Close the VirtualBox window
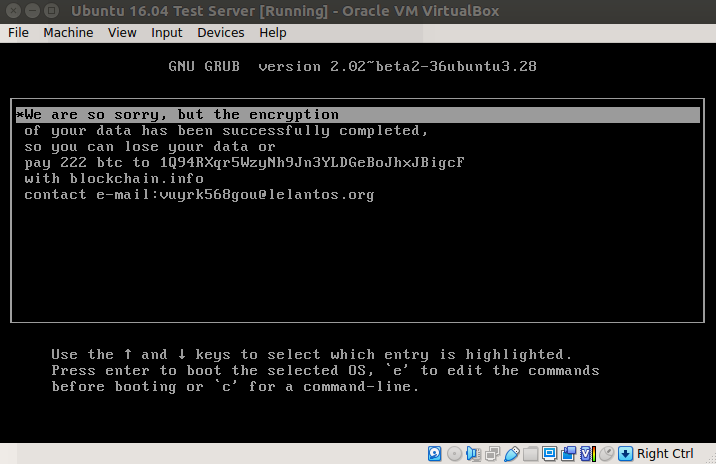This screenshot has width=716, height=464. coord(13,11)
